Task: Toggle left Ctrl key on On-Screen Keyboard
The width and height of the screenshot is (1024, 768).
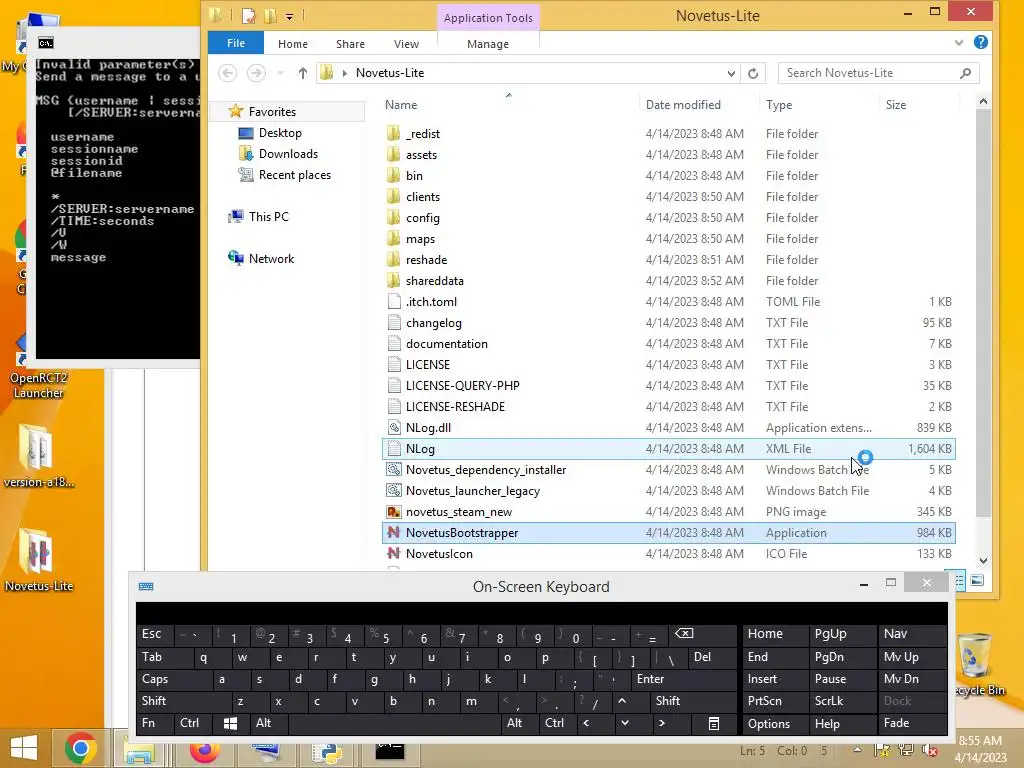Action: coord(193,723)
